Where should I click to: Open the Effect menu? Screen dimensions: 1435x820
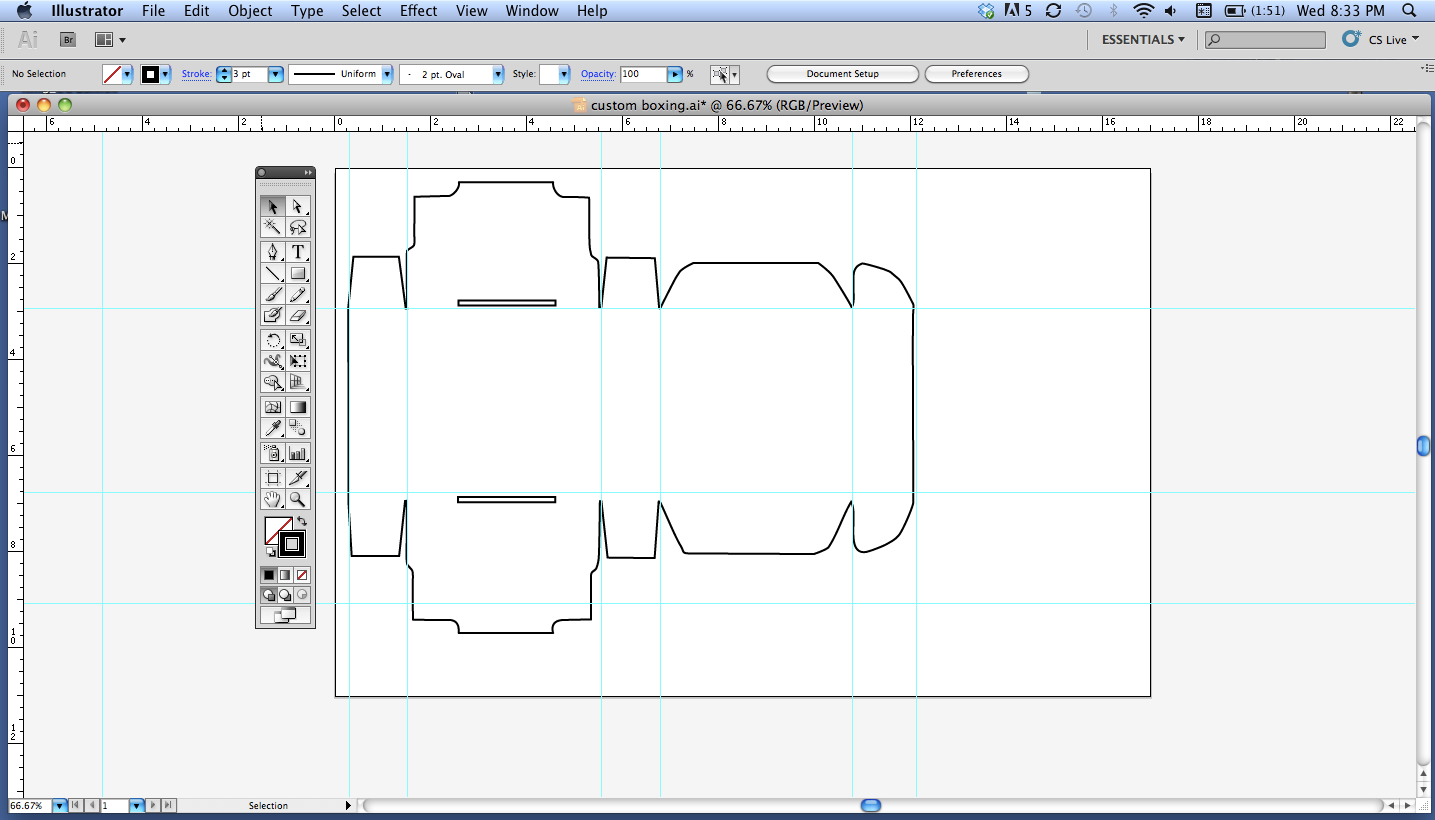pos(418,11)
